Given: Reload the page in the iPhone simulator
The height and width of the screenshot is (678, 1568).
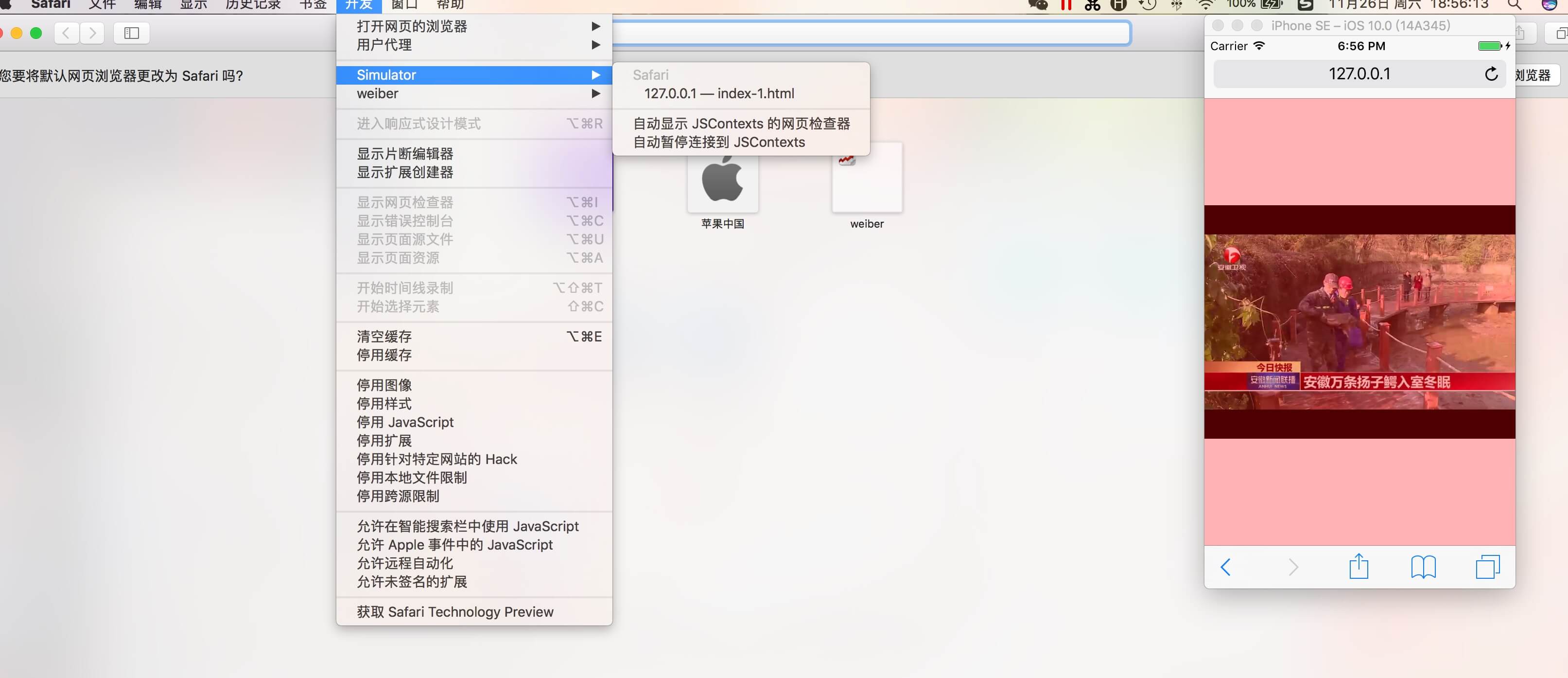Looking at the screenshot, I should tap(1491, 74).
